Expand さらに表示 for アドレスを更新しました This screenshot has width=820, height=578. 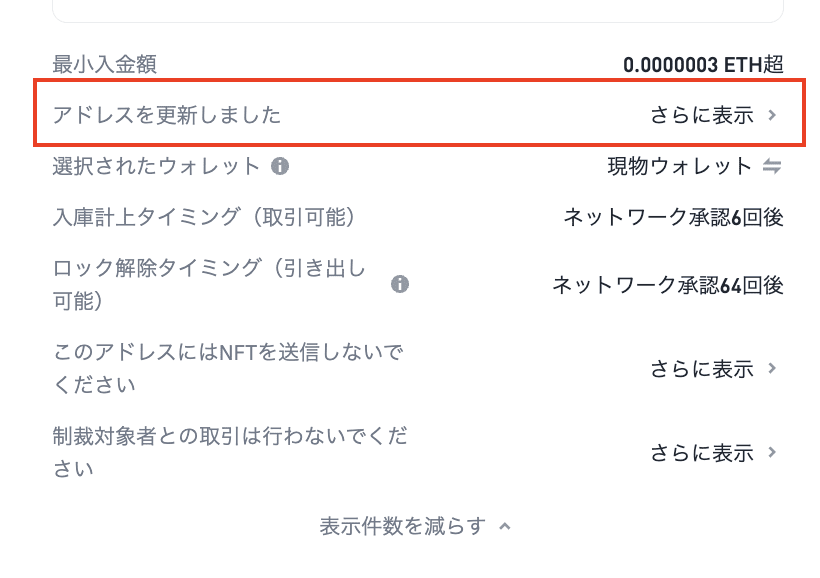(x=702, y=115)
